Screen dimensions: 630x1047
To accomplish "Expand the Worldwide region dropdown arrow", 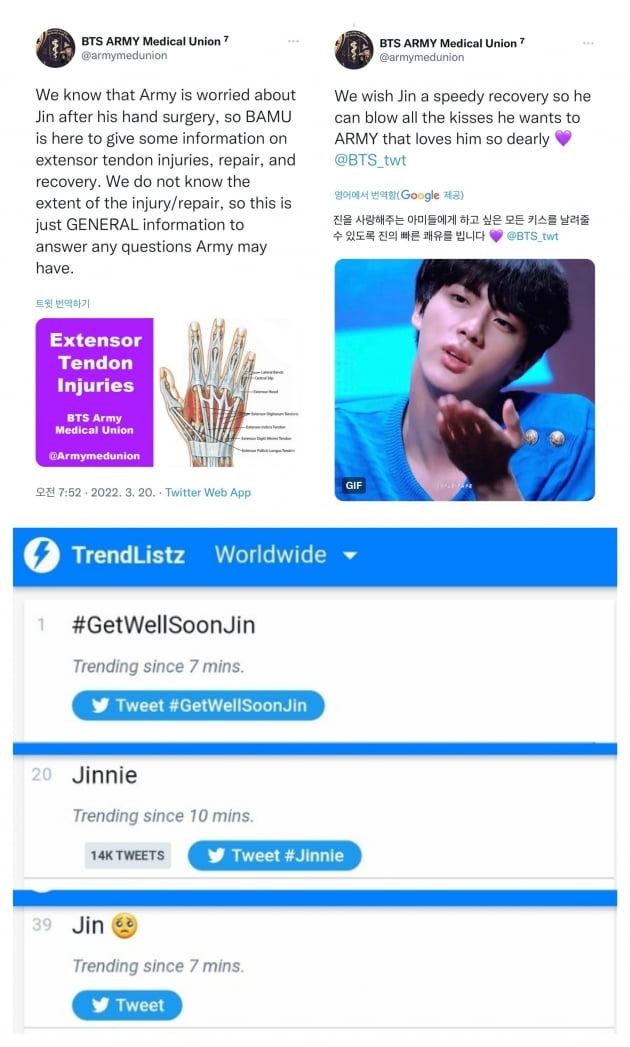I will tap(350, 555).
